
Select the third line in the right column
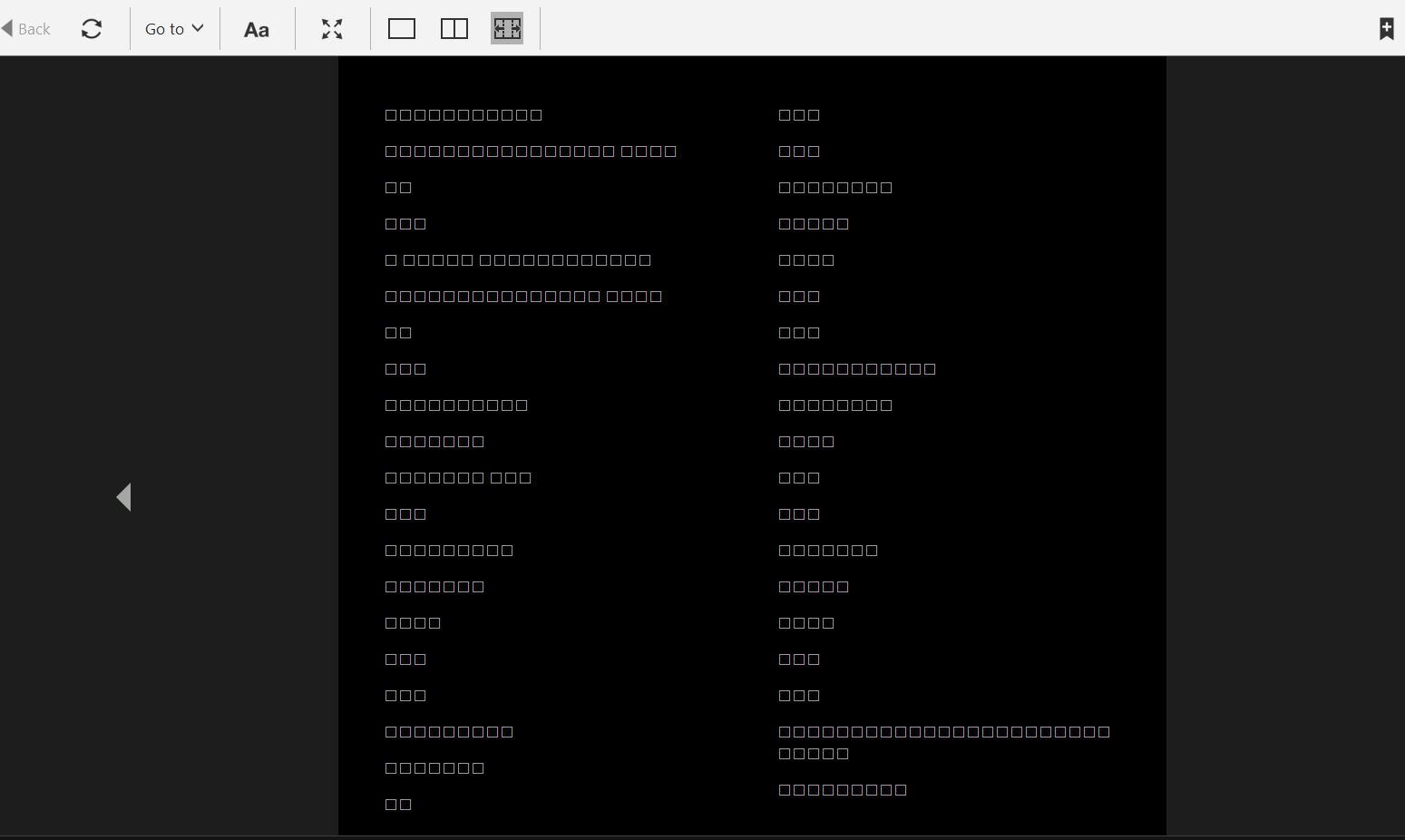click(835, 188)
